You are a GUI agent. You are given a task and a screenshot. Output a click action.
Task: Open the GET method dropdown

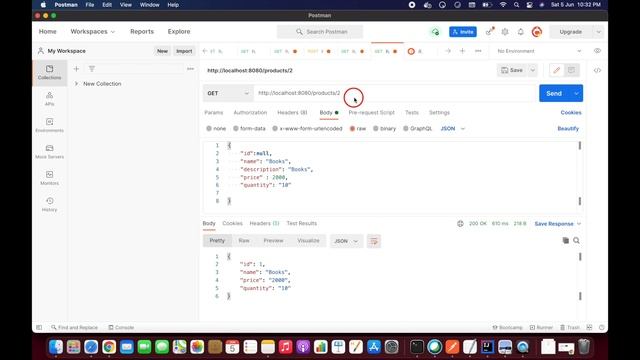(x=228, y=93)
